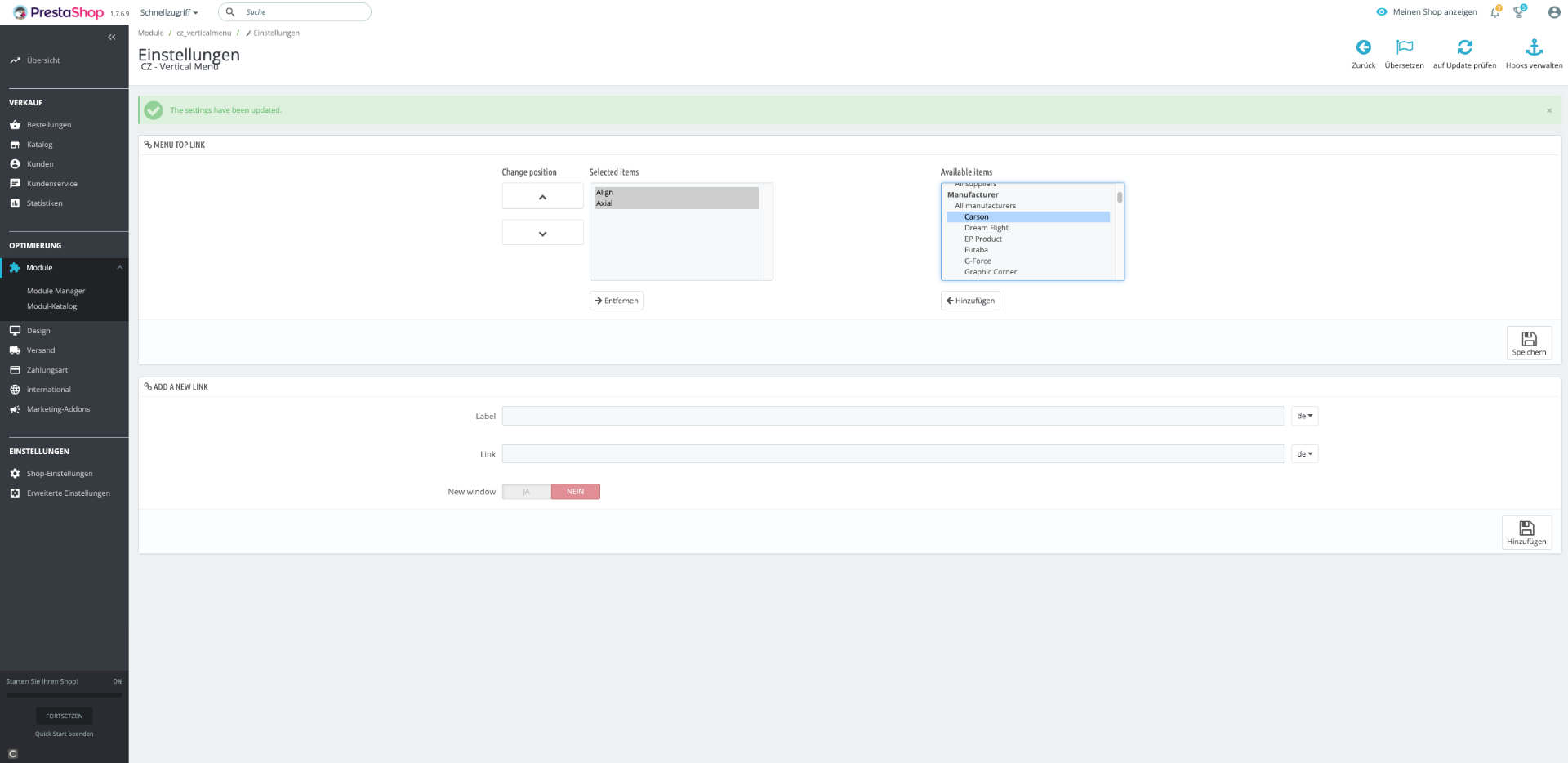Screen dimensions: 1568x763
Task: Open Übersicht dashboard in sidebar
Action: [43, 60]
